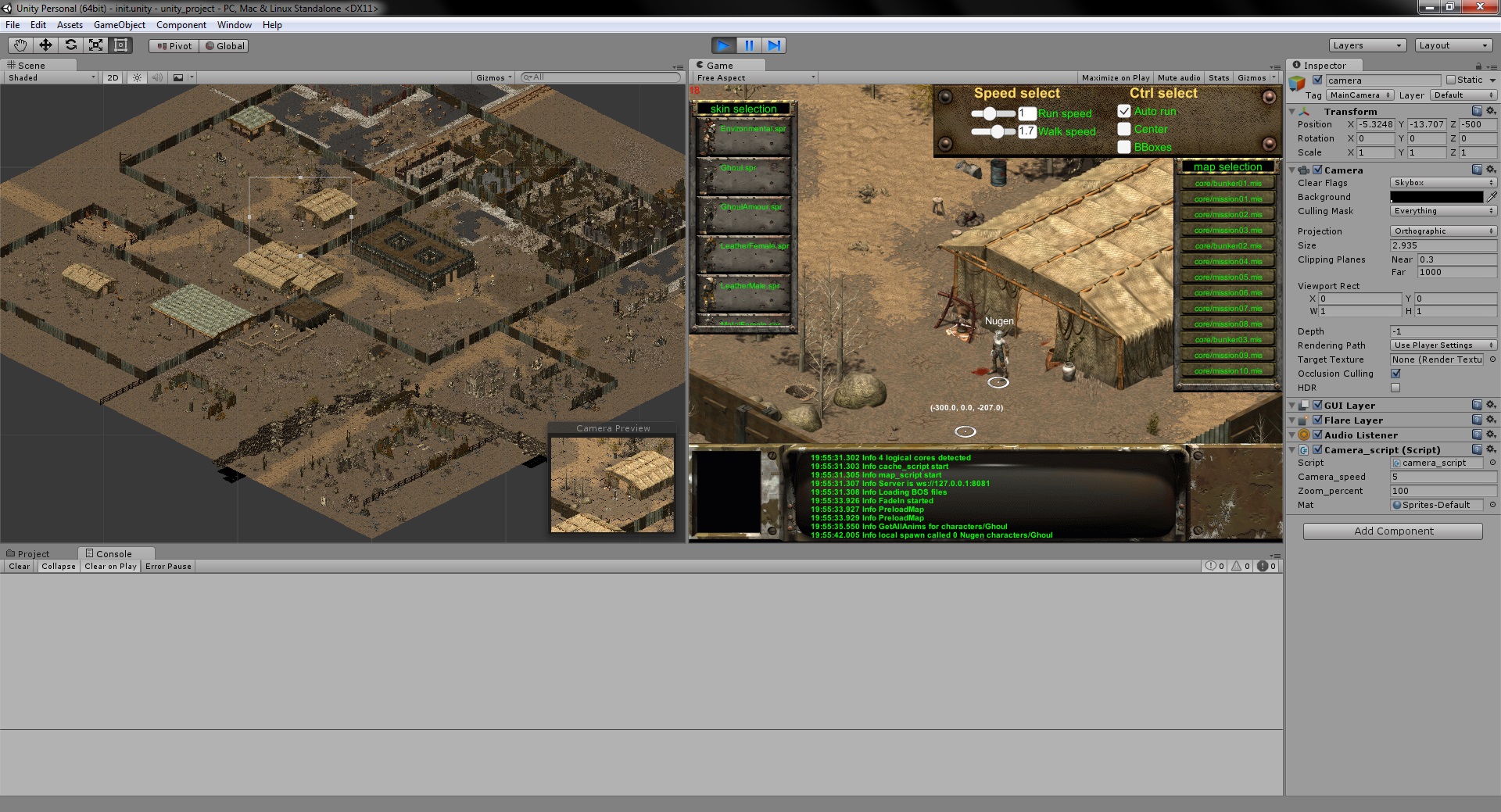Viewport: 1501px width, 812px height.
Task: Pick background color with eyedropper
Action: click(1492, 197)
